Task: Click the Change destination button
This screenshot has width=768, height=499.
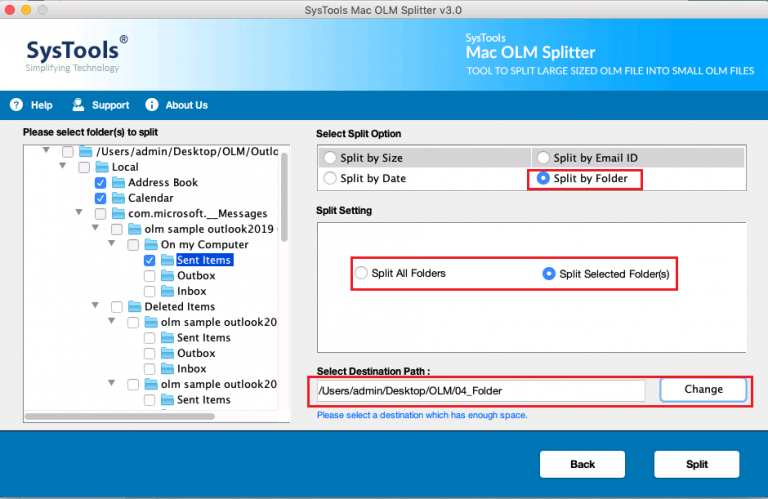Action: tap(703, 389)
